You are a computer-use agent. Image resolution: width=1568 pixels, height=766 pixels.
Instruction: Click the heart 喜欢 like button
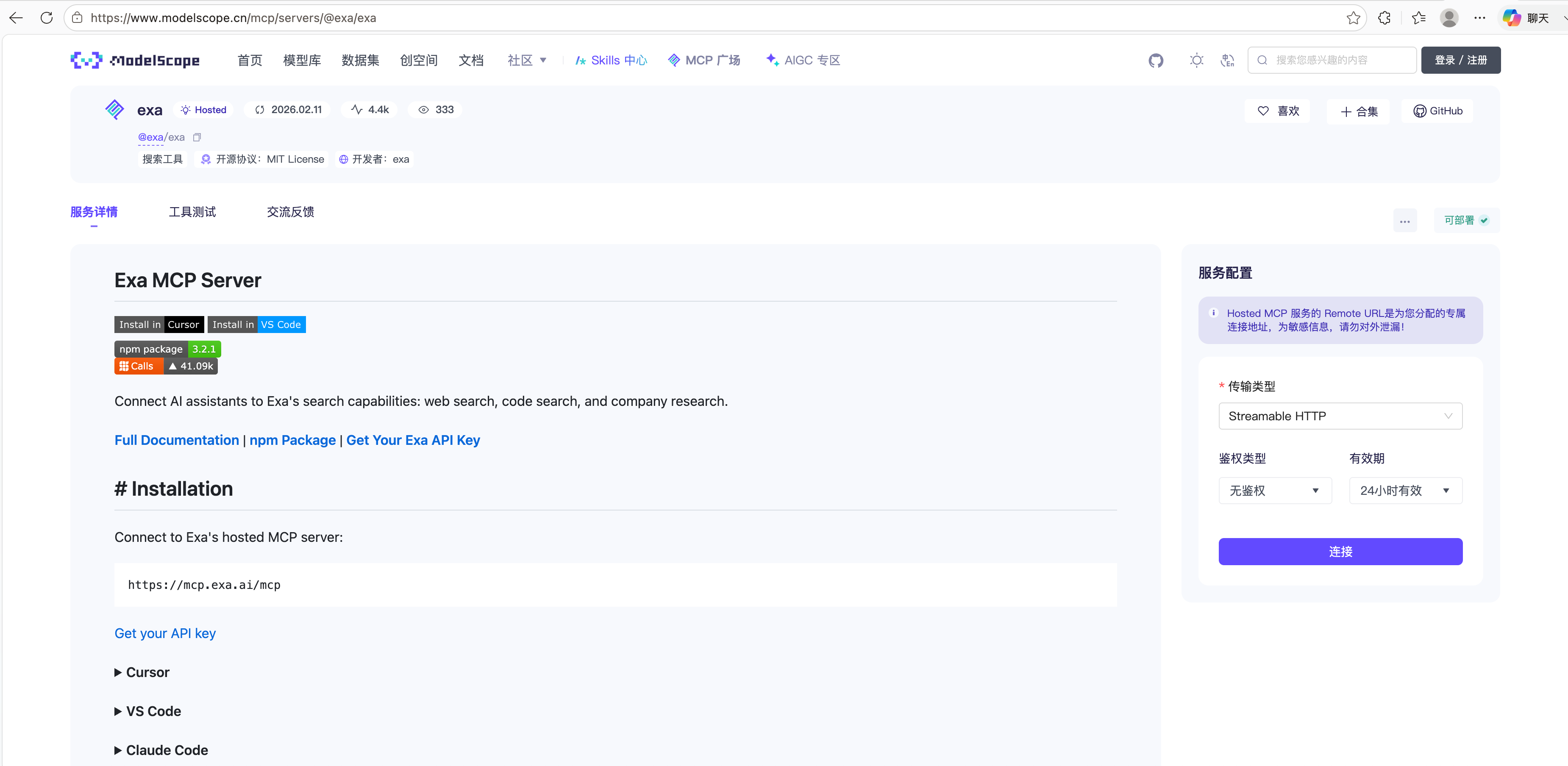pyautogui.click(x=1278, y=111)
